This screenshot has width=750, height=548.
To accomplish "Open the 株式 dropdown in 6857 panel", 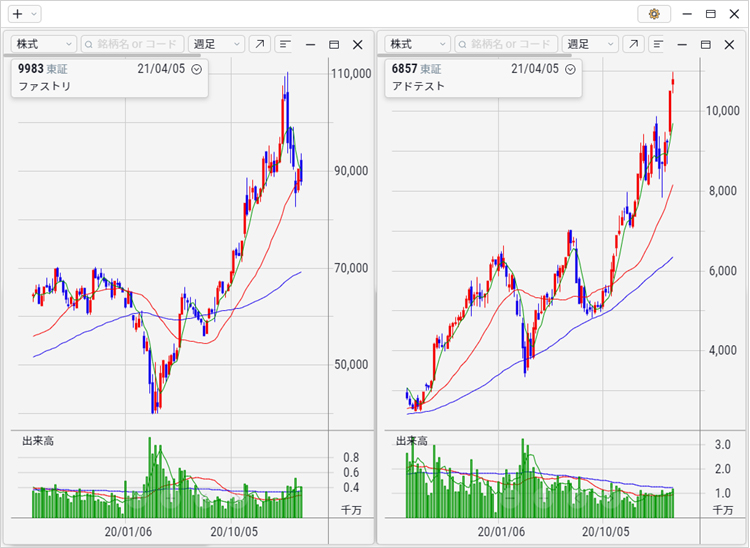I will click(417, 44).
